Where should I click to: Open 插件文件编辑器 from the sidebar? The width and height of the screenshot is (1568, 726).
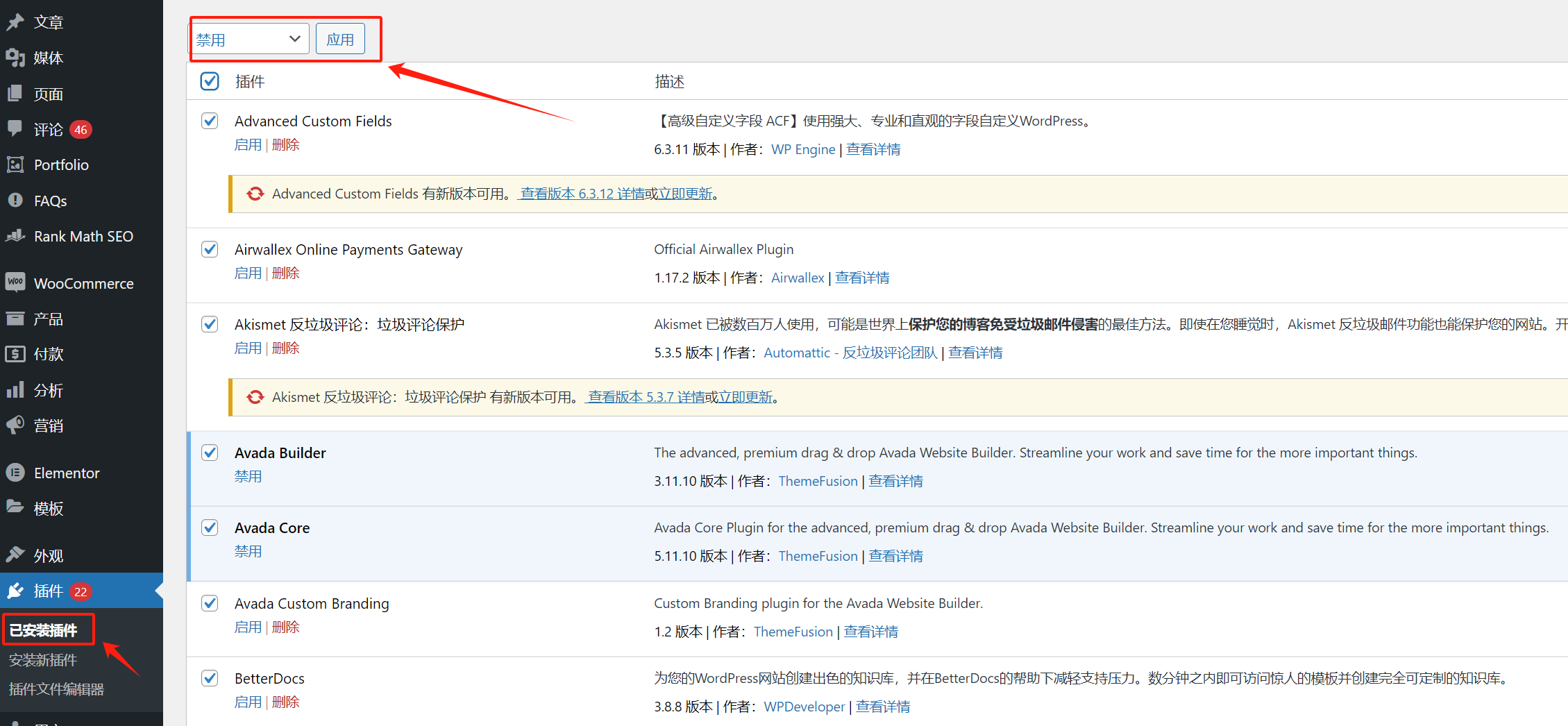pos(56,689)
